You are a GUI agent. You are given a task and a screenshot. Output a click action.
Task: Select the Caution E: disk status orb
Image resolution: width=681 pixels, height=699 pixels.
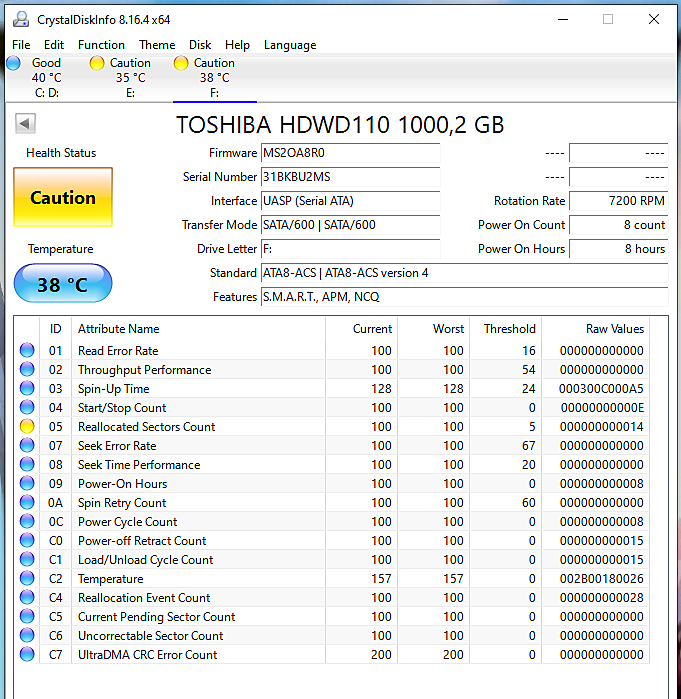pyautogui.click(x=97, y=63)
